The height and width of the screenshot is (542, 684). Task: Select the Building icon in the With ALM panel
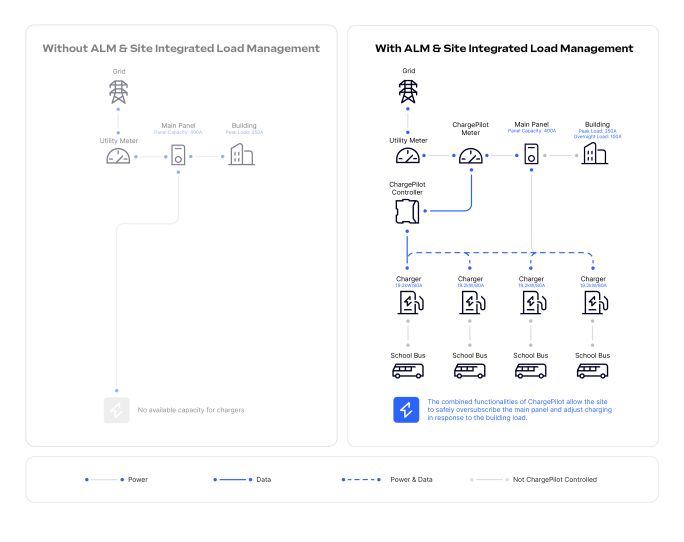click(596, 154)
